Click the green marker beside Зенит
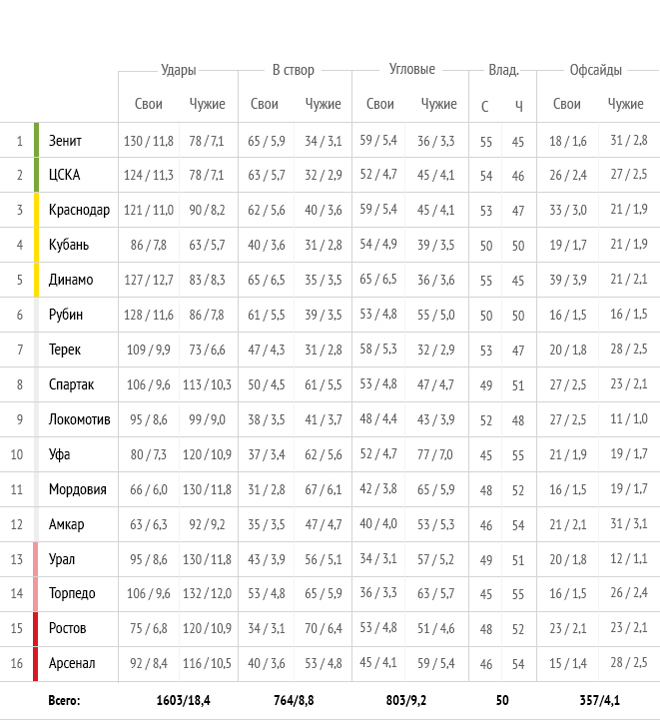The image size is (660, 720). coord(36,141)
